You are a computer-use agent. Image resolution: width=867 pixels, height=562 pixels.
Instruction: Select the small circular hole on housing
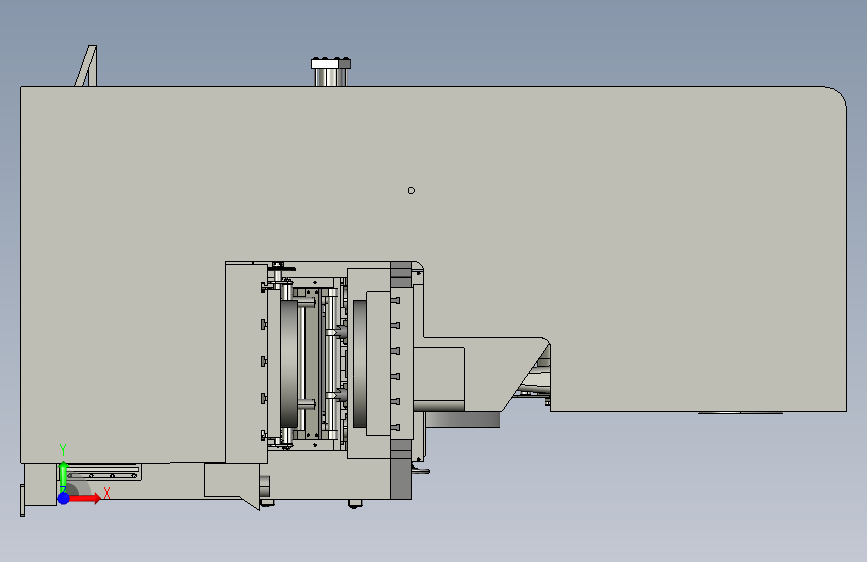[x=411, y=190]
